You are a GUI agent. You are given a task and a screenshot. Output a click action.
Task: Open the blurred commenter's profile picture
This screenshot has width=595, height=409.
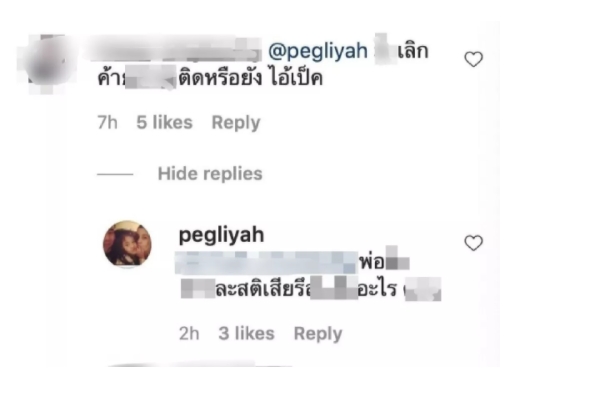(47, 63)
